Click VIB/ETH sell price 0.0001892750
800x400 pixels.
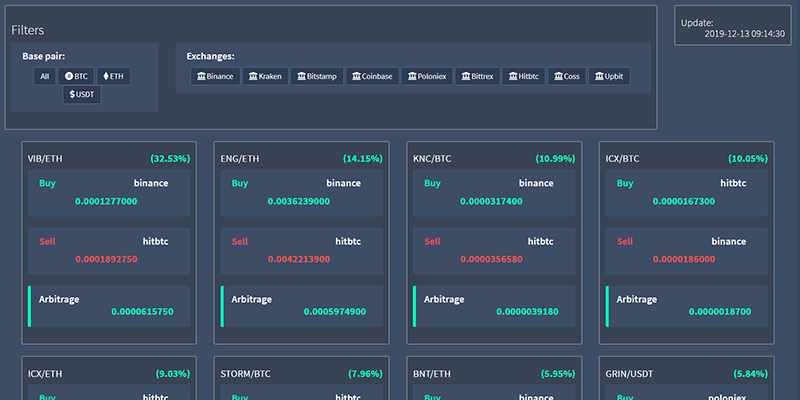pos(106,259)
